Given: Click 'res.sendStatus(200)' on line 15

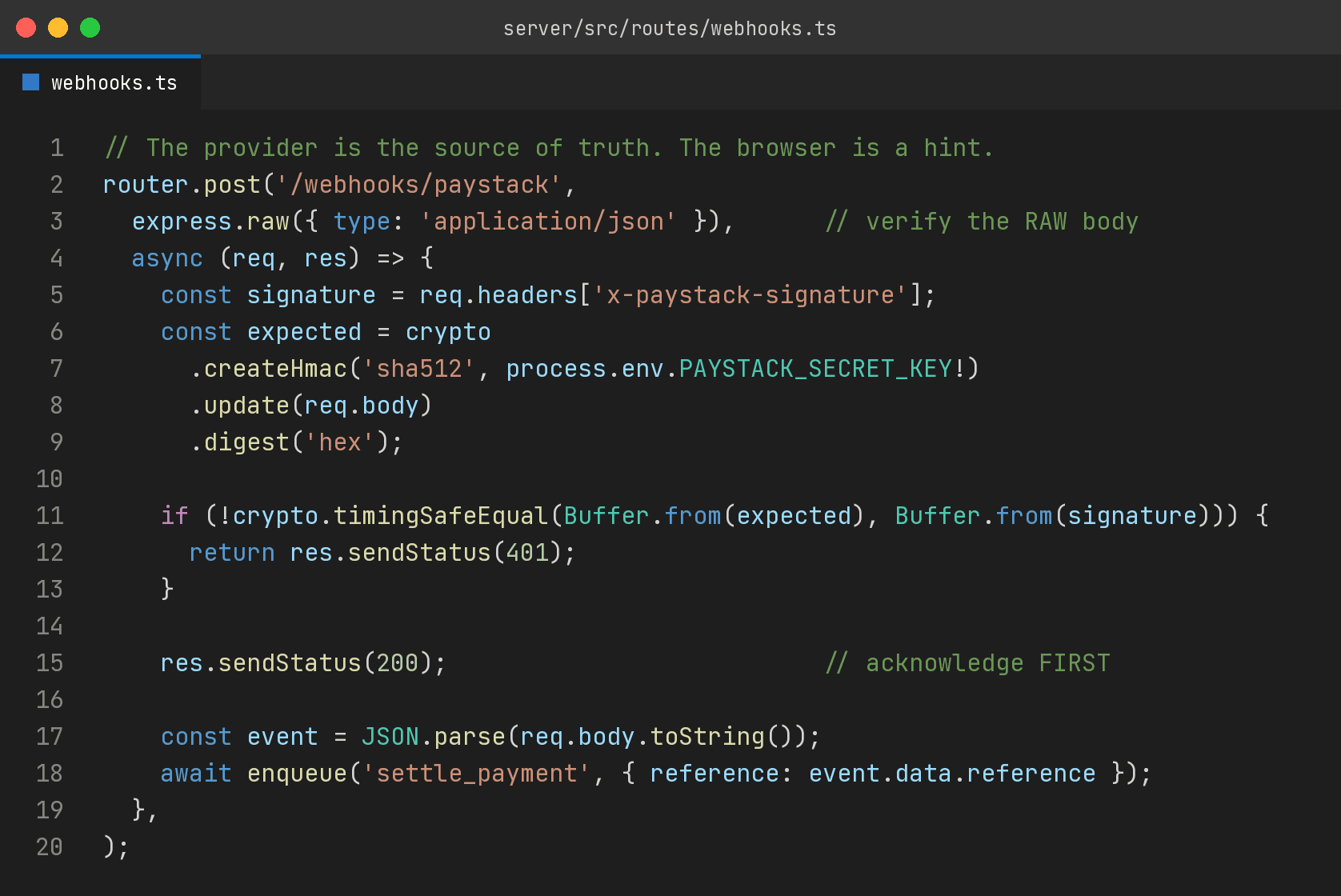Looking at the screenshot, I should (x=297, y=663).
